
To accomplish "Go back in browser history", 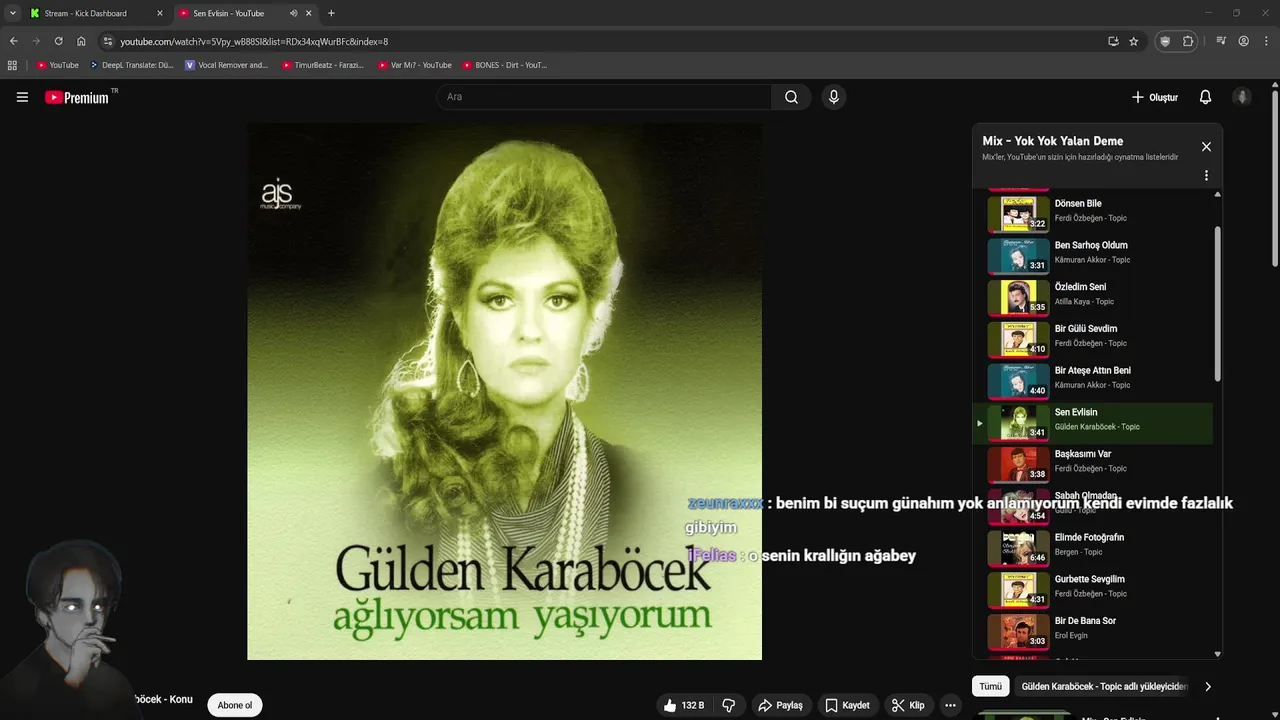I will (13, 41).
